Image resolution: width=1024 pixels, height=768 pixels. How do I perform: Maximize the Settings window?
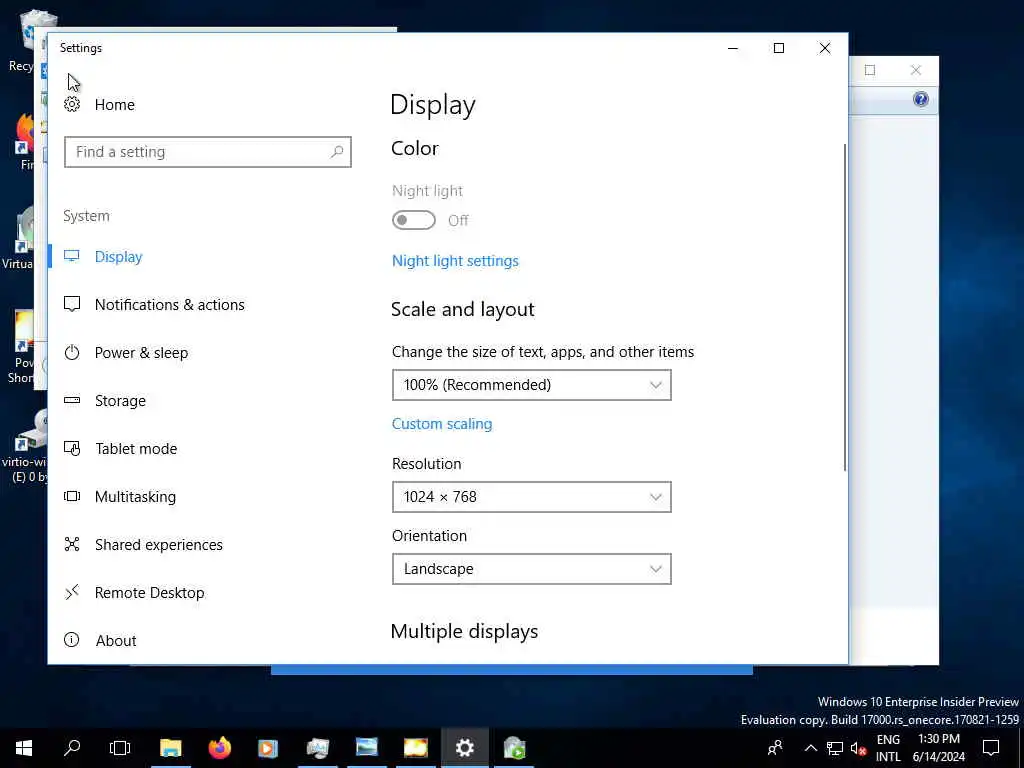(778, 48)
